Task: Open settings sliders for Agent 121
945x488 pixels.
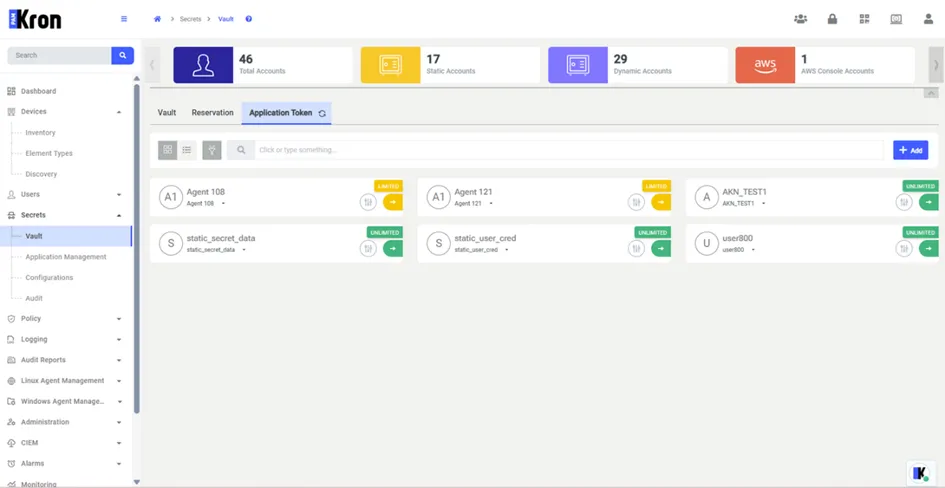Action: 636,202
